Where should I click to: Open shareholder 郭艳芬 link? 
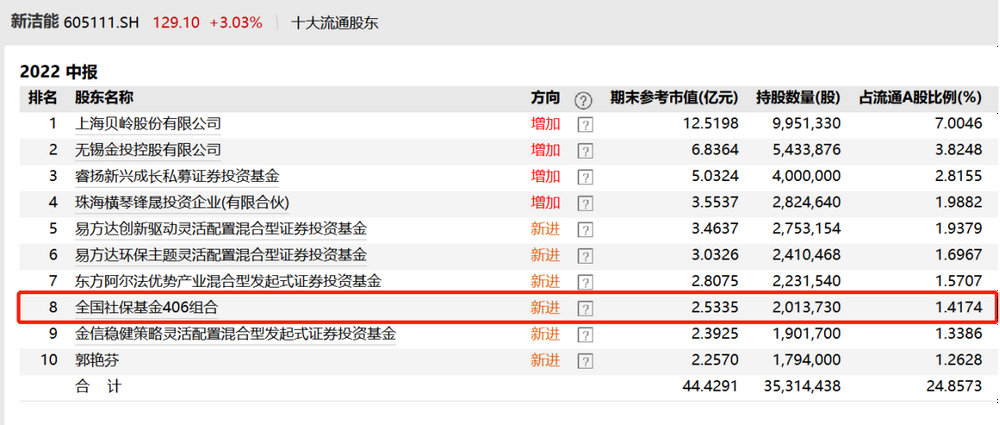[x=96, y=360]
